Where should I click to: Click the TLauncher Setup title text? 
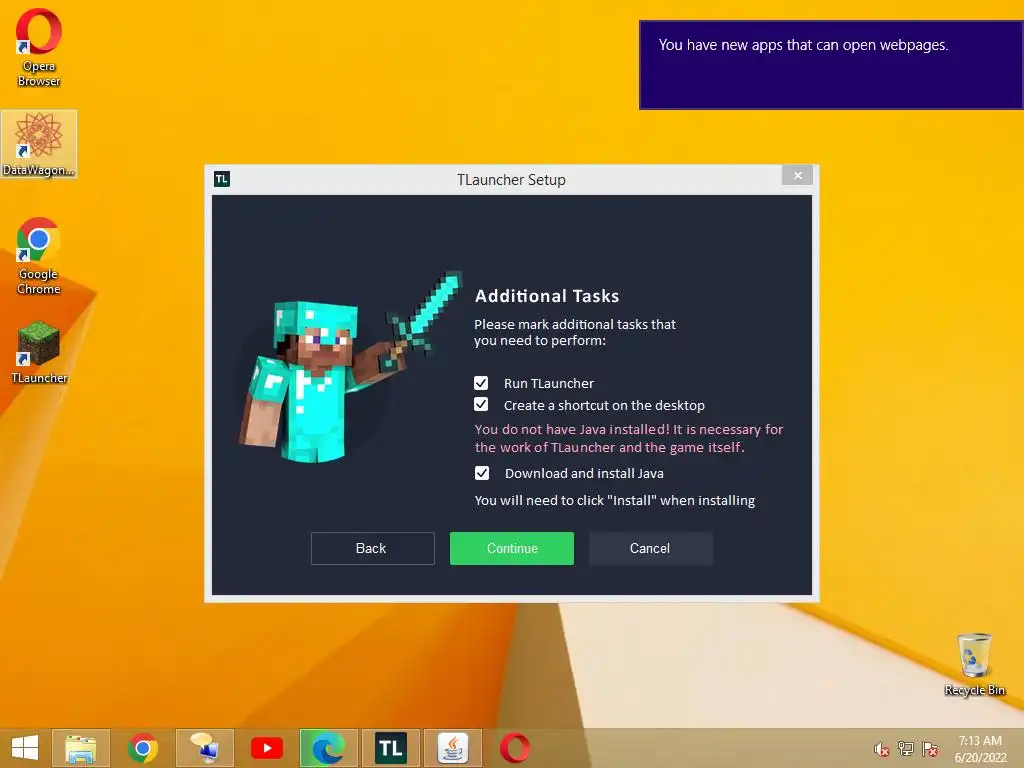(x=511, y=180)
